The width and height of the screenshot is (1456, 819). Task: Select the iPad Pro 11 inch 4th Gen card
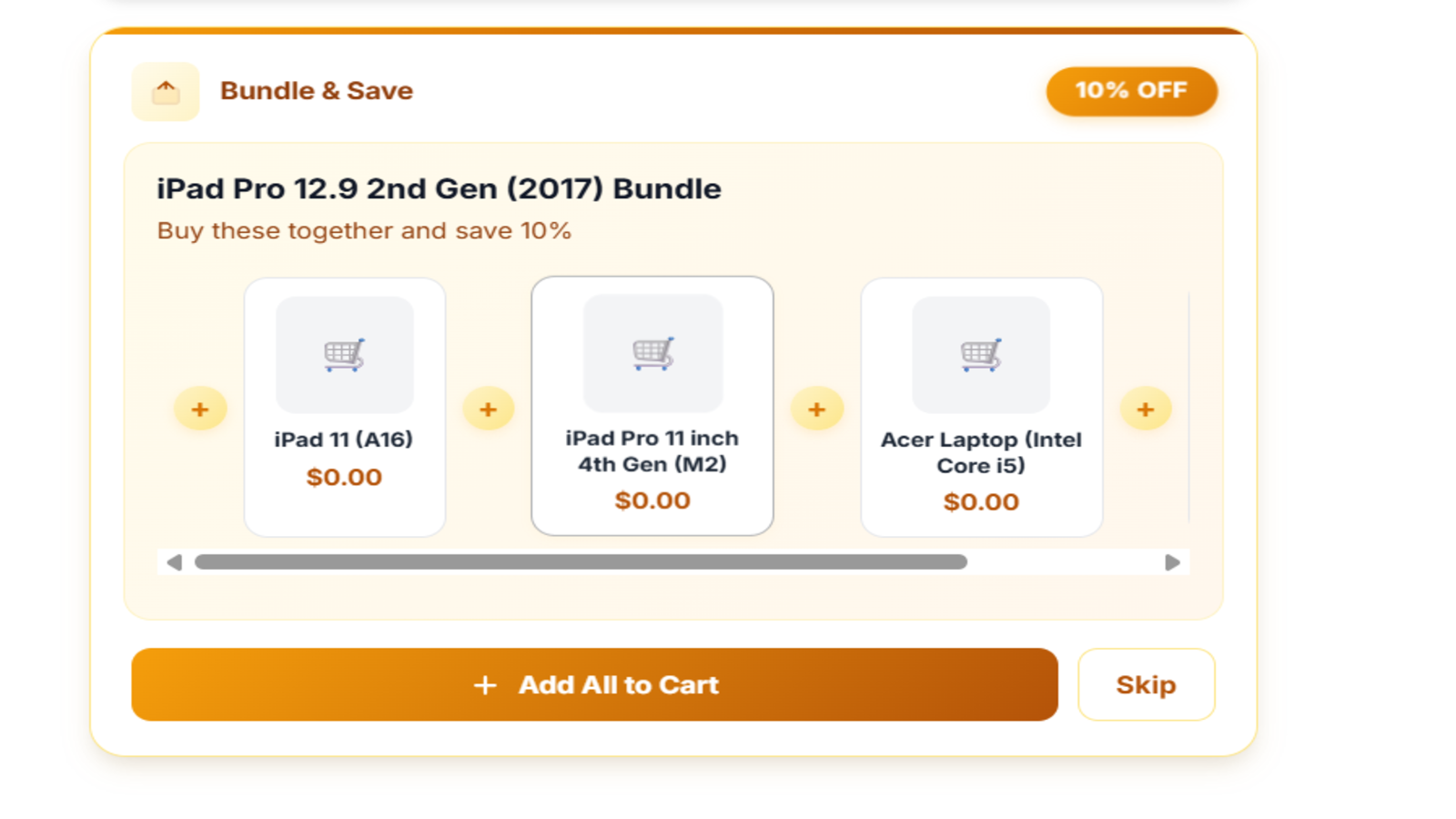pos(652,407)
